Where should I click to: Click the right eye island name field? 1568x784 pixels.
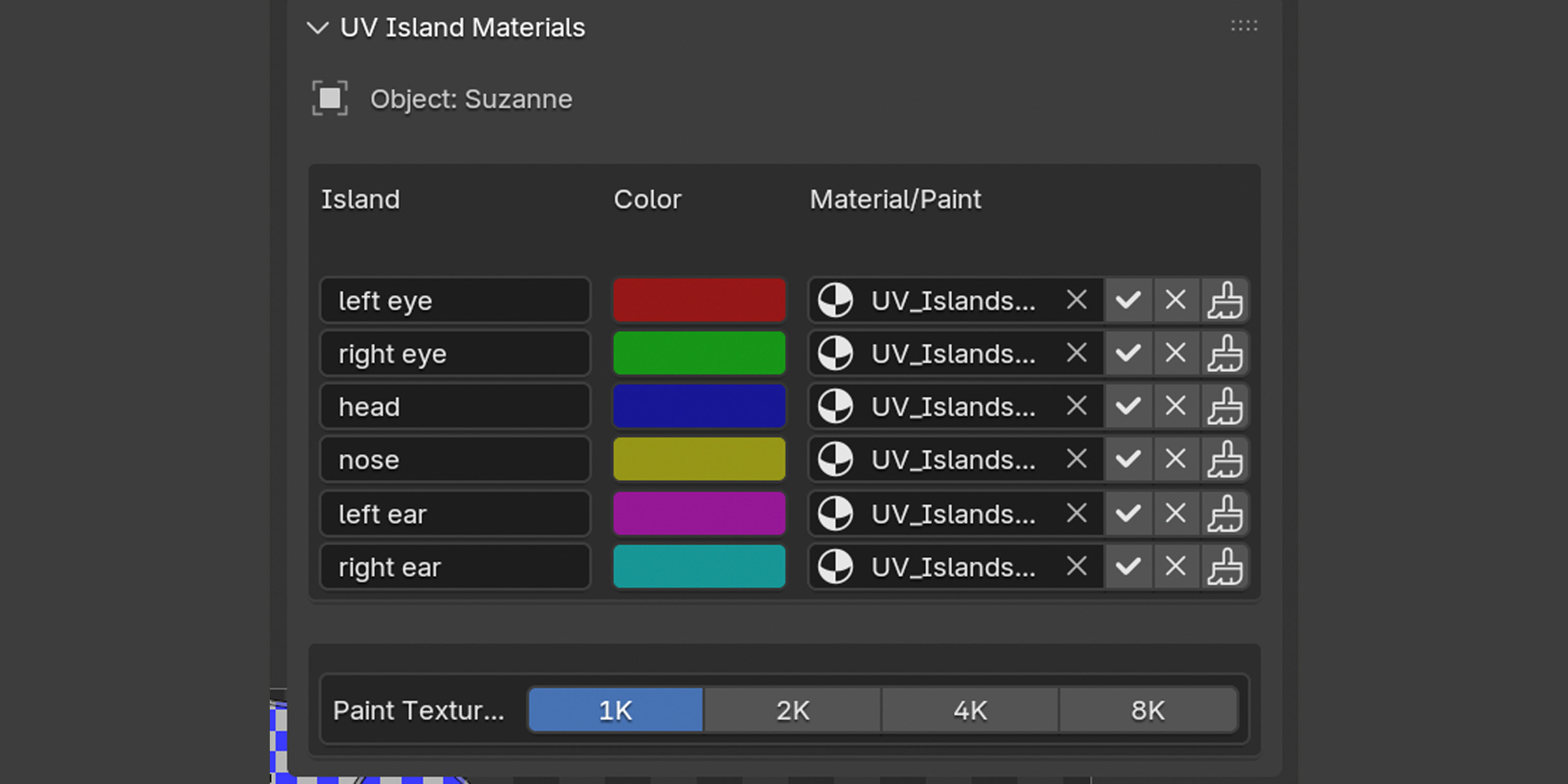455,353
